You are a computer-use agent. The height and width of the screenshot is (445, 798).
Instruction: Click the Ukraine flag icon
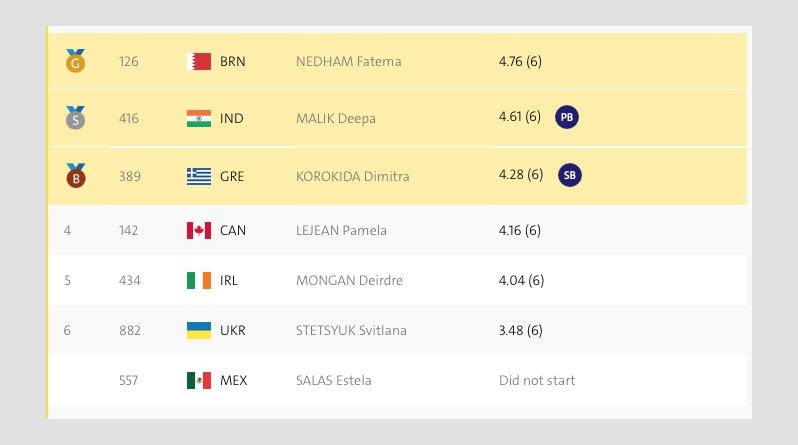click(x=199, y=330)
